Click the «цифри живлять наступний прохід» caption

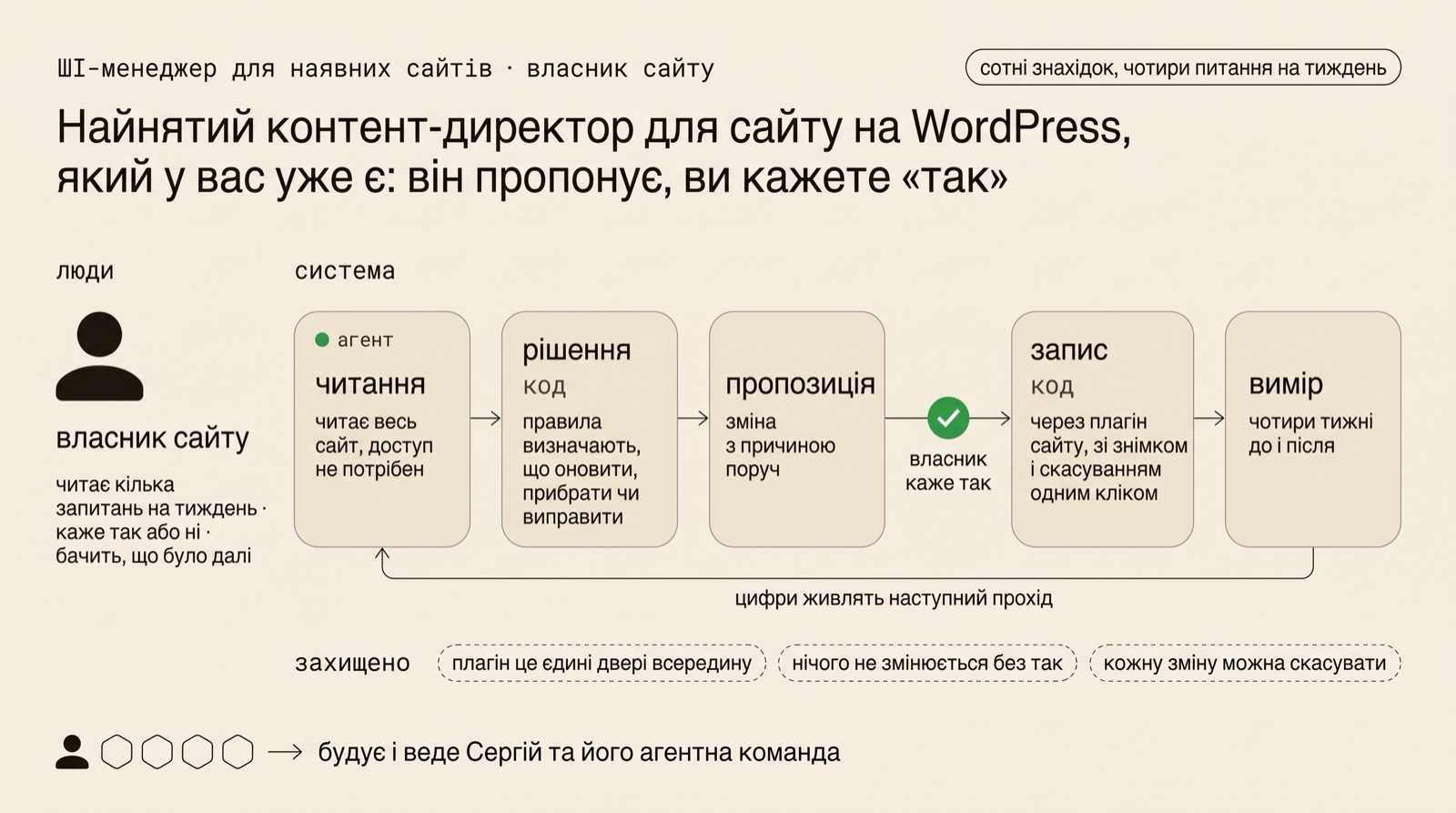(894, 598)
